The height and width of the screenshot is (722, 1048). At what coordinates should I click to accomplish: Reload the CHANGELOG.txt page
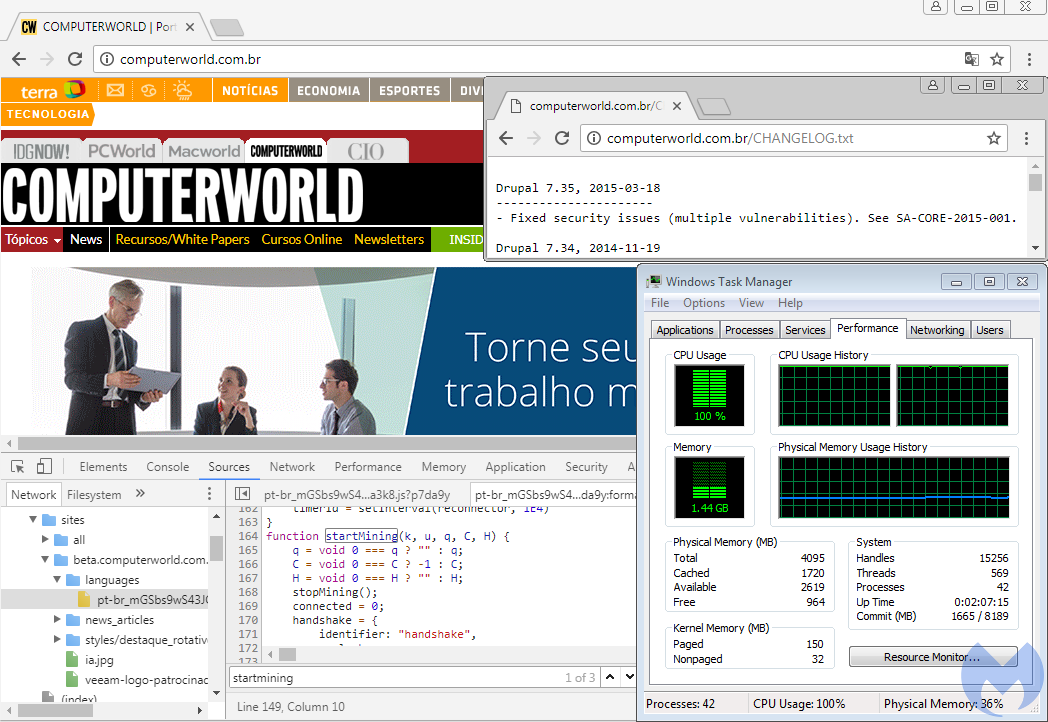562,138
